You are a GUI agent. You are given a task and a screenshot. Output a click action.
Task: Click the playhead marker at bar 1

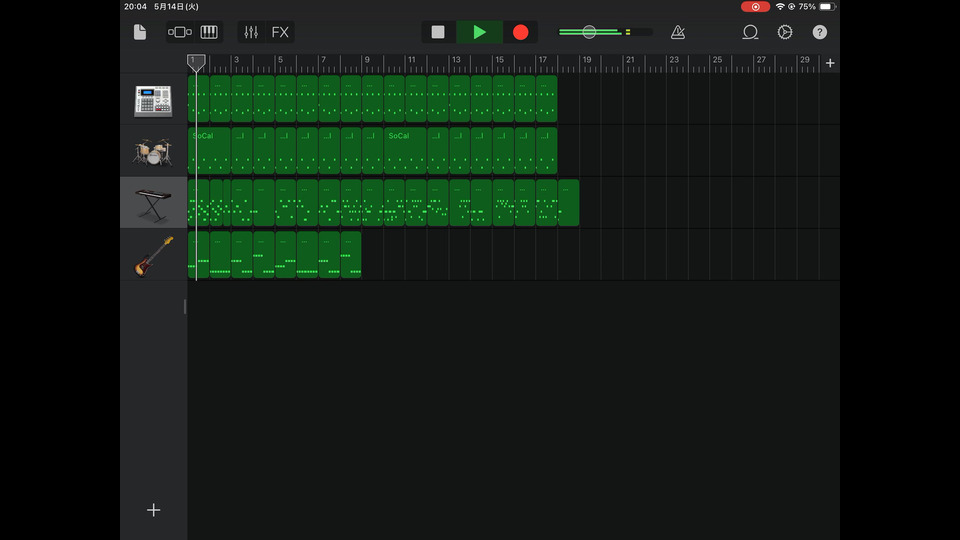(196, 63)
